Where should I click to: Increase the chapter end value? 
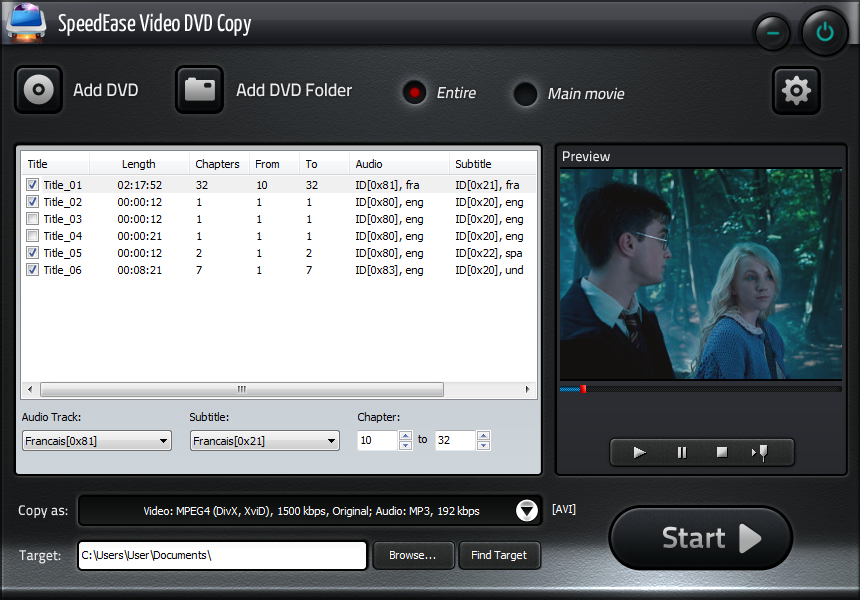pos(483,435)
